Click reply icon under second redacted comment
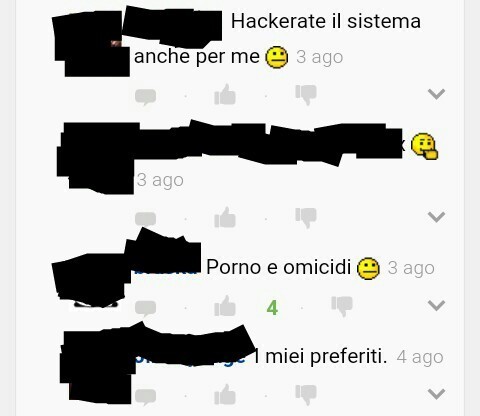This screenshot has width=480, height=416. [145, 219]
